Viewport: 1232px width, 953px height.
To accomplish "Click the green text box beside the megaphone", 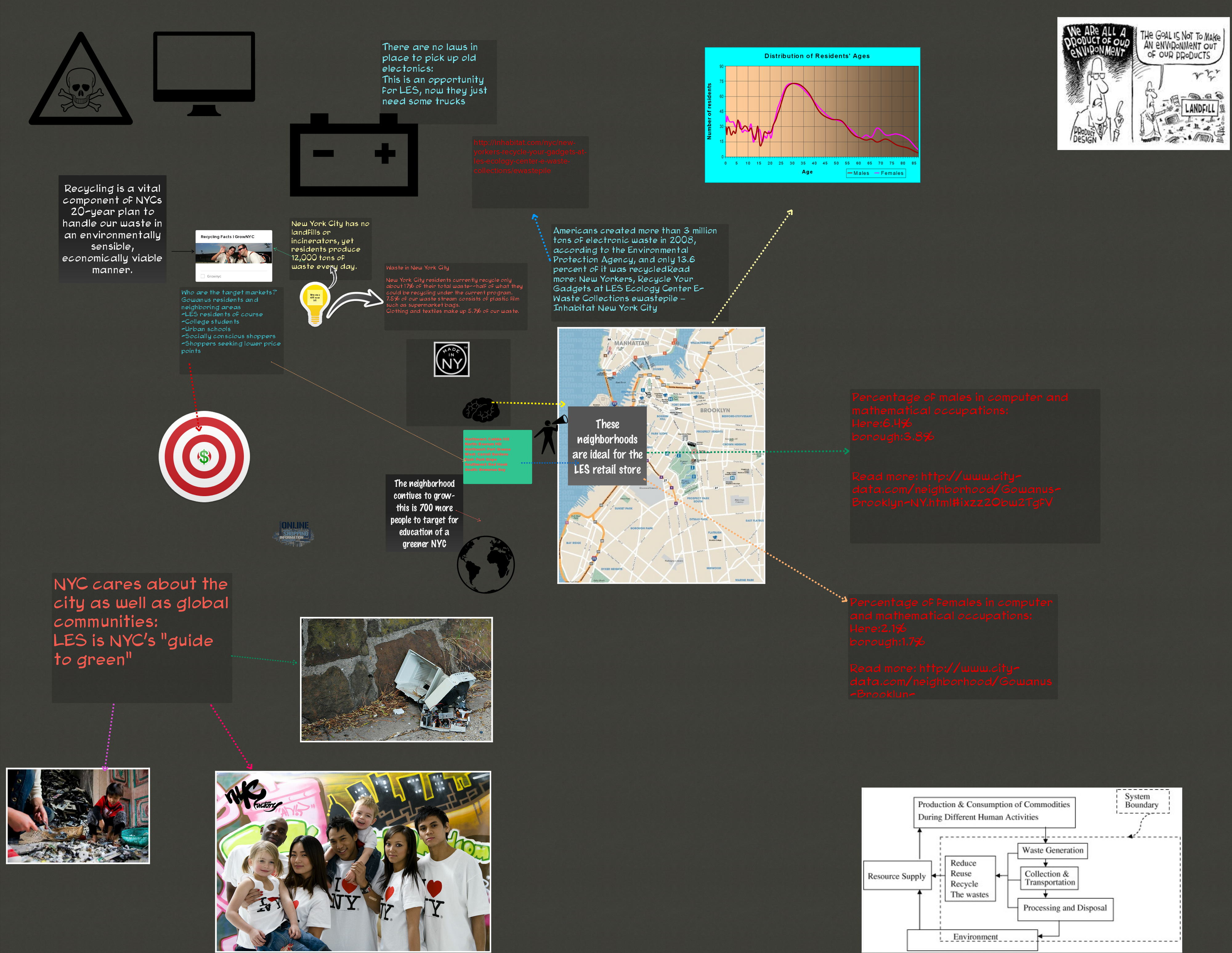I will coord(497,456).
